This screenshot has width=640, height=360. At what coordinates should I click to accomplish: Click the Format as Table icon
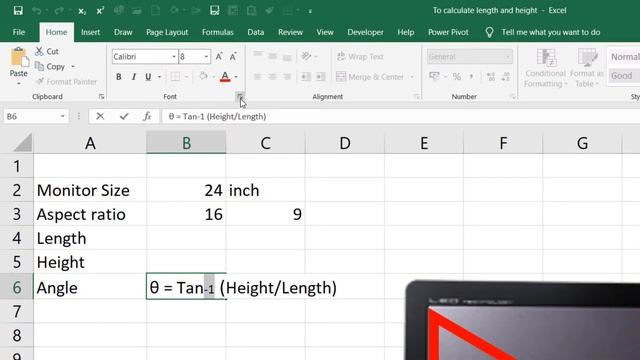point(587,58)
